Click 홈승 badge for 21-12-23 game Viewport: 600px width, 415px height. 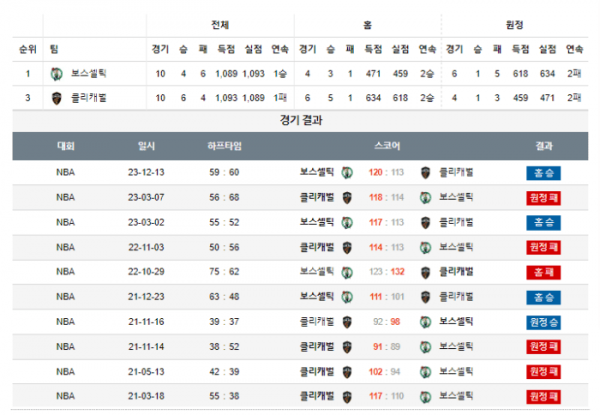click(543, 297)
